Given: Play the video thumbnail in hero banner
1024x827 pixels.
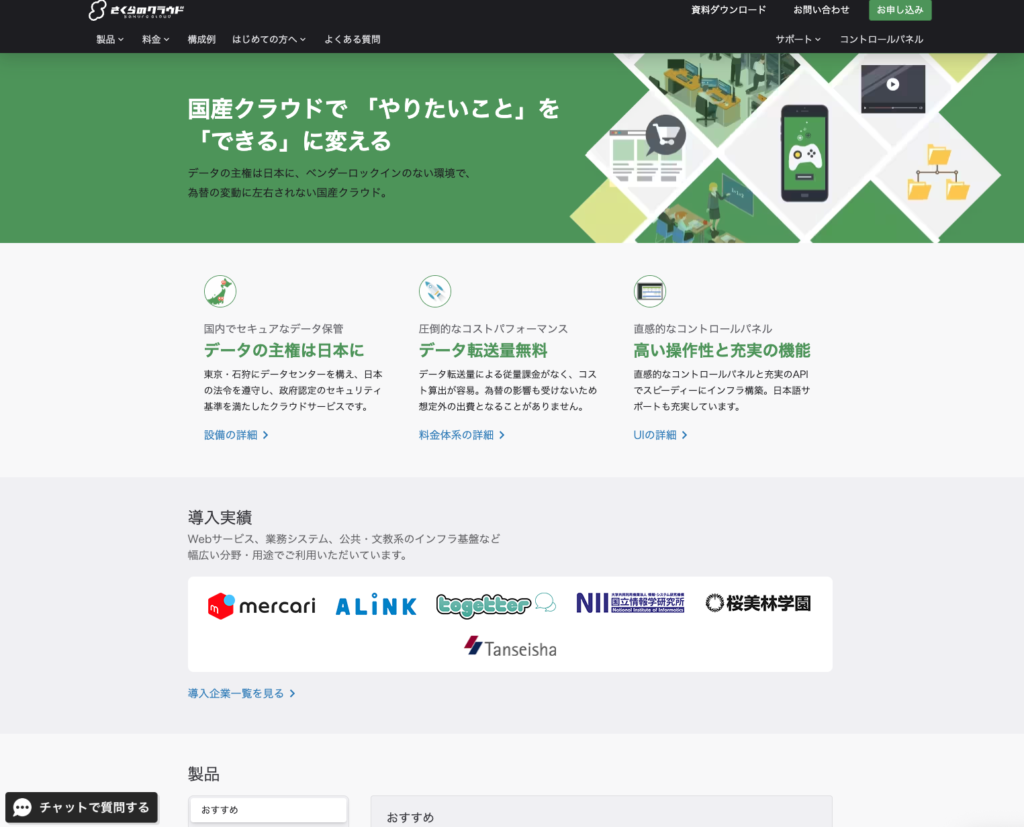Looking at the screenshot, I should coord(893,85).
